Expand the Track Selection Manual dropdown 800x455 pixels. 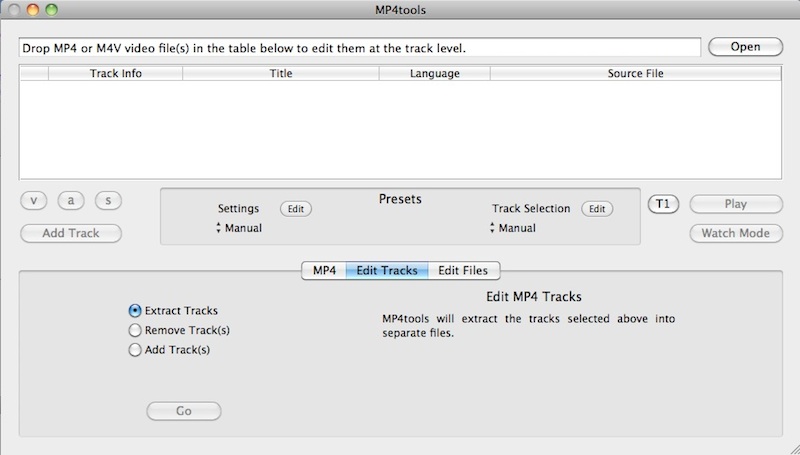coord(512,228)
